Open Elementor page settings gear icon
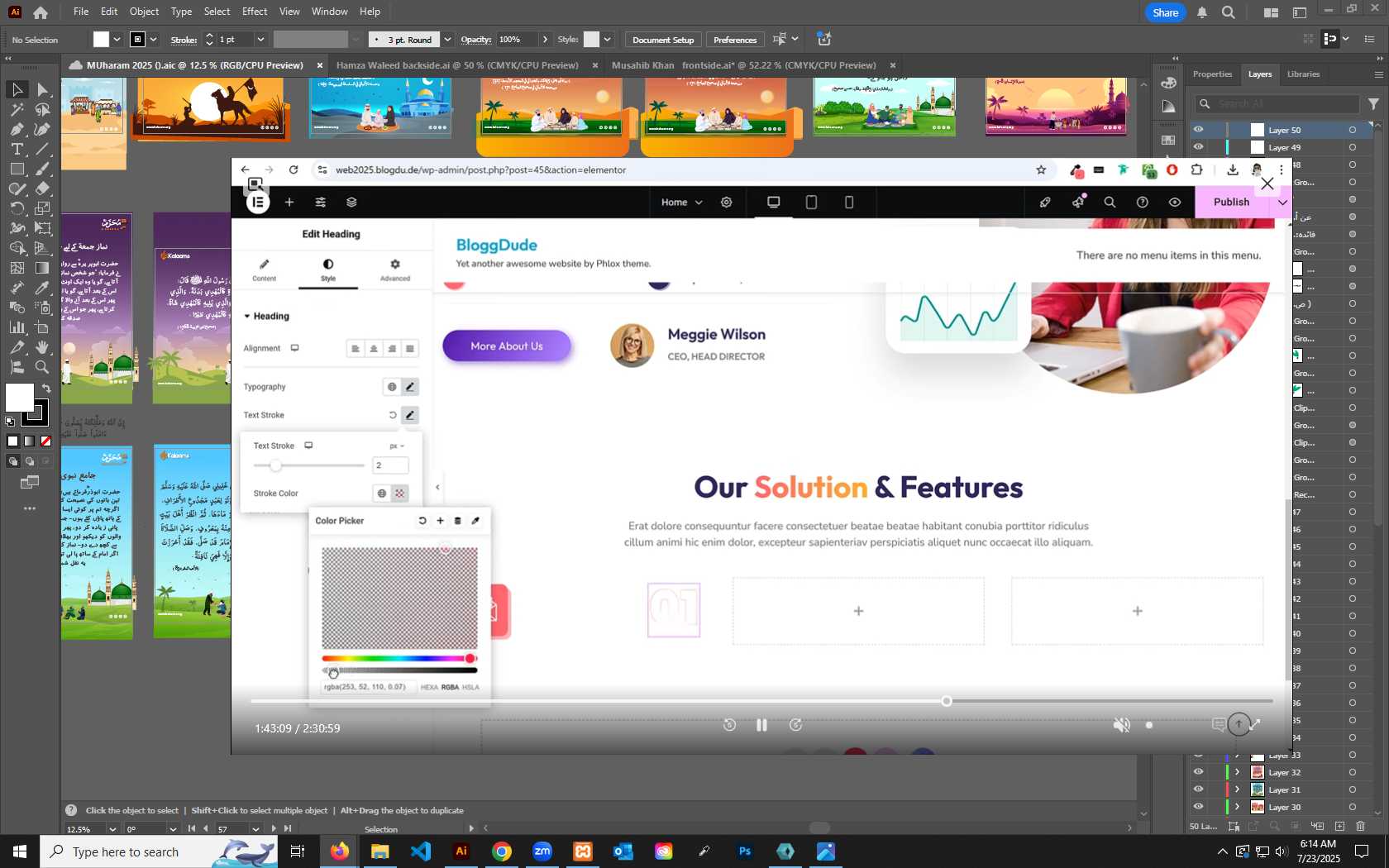Screen dimensions: 1389x868 pyautogui.click(x=727, y=202)
